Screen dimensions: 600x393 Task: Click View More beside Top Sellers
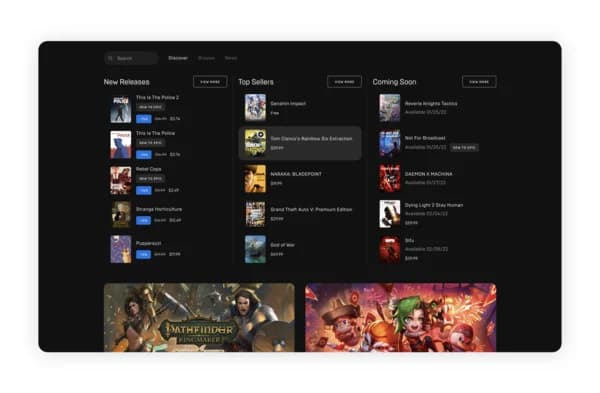[344, 82]
